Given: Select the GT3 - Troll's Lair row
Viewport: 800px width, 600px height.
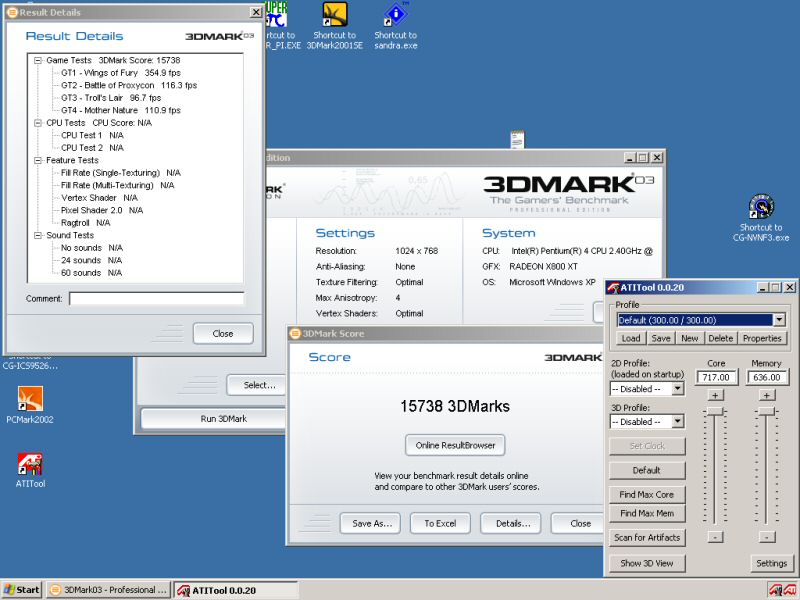Looking at the screenshot, I should pyautogui.click(x=111, y=98).
